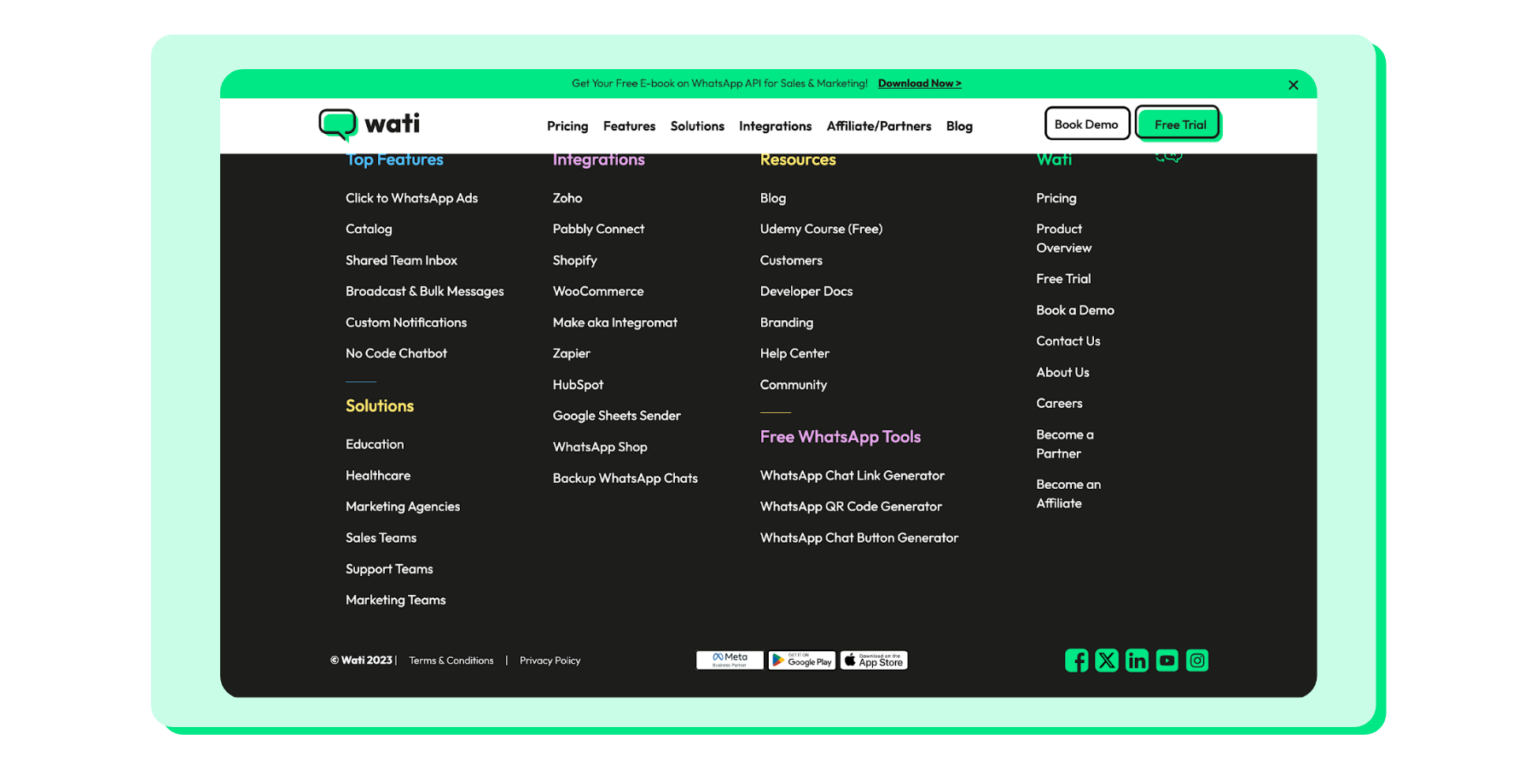This screenshot has height=768, width=1536.
Task: Click the Wati logo in header
Action: point(369,124)
